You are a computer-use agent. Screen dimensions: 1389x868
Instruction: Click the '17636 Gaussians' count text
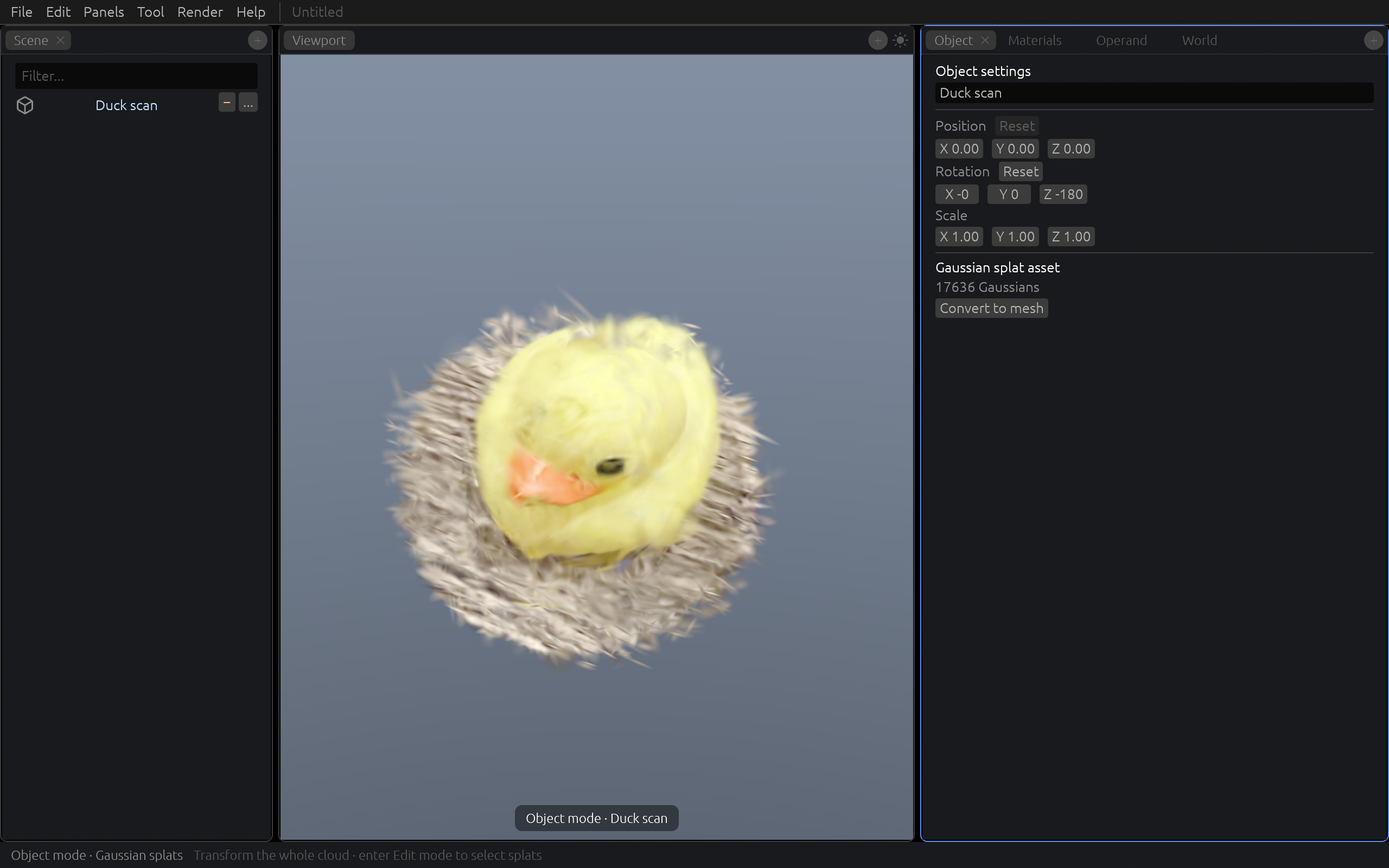click(x=987, y=287)
